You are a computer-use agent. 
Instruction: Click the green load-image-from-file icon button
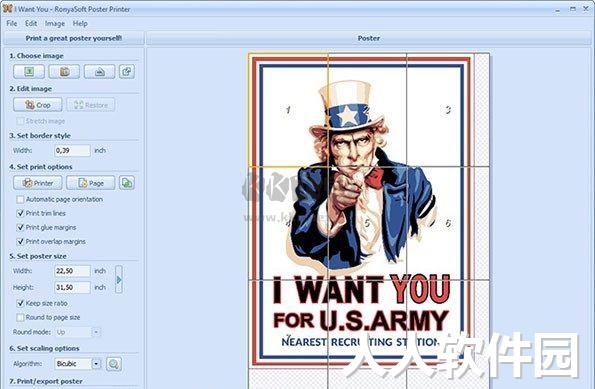tap(29, 71)
